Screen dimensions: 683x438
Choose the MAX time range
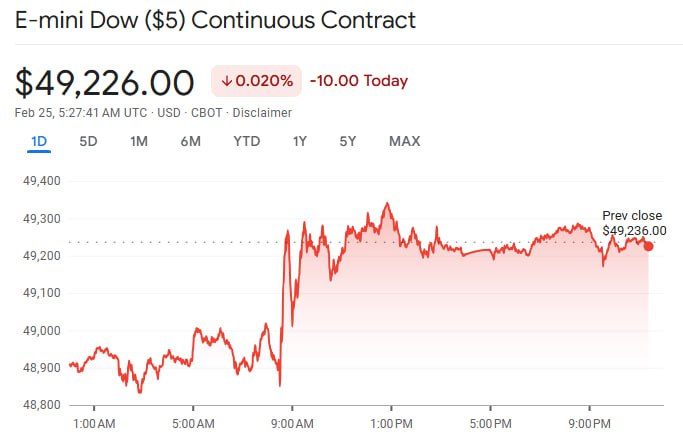pos(404,141)
